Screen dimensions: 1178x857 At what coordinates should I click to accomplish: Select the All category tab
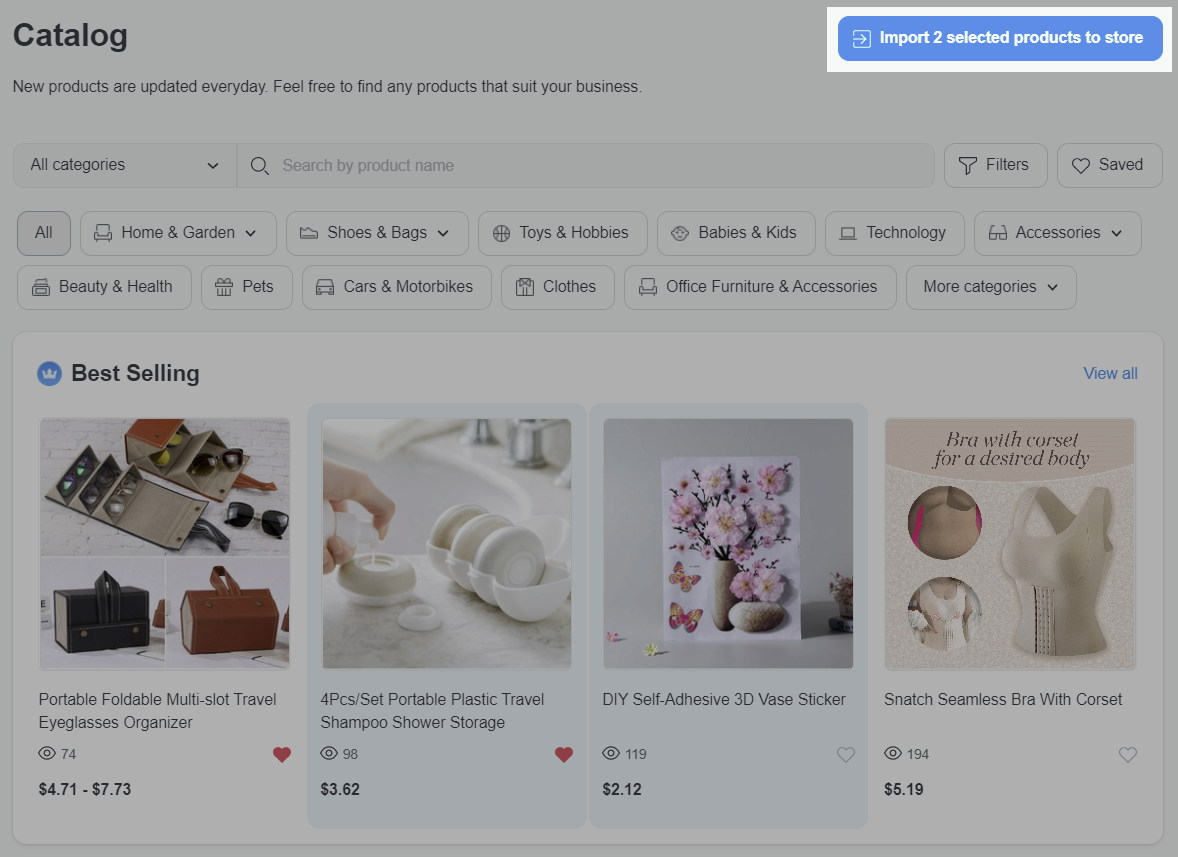point(44,233)
